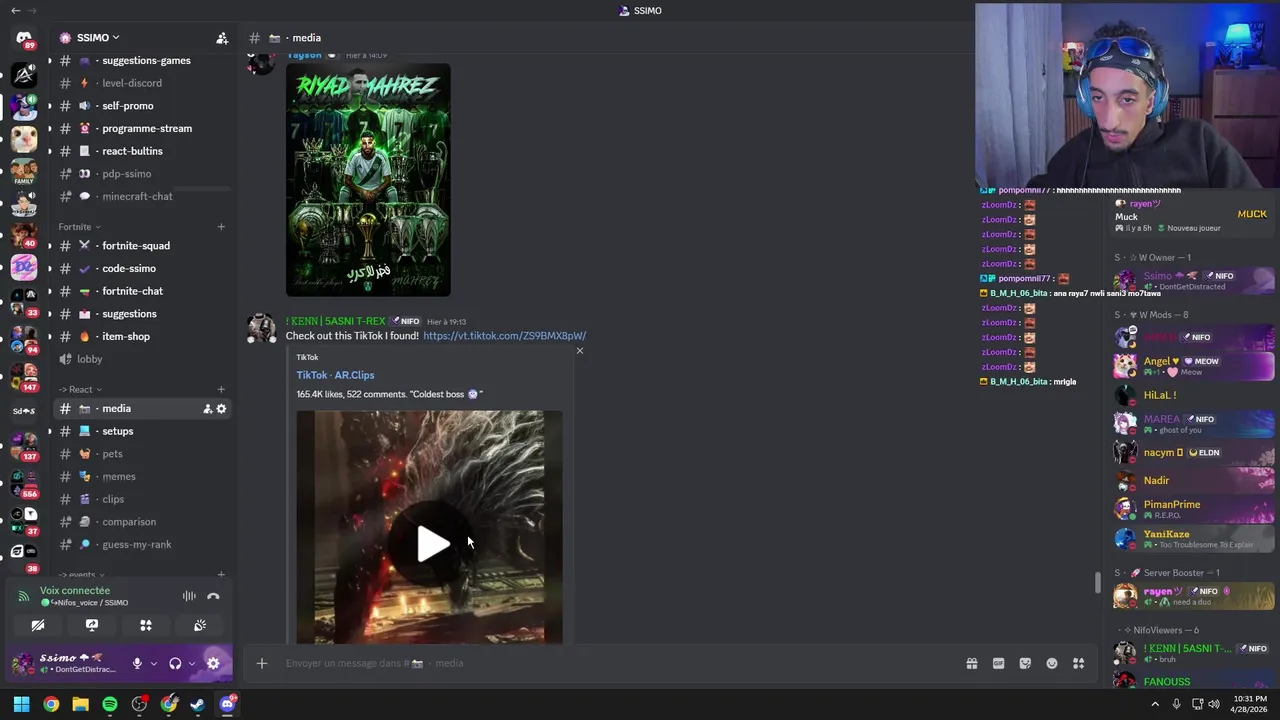Select the self-promo channel
The image size is (1280, 720).
pos(142,106)
